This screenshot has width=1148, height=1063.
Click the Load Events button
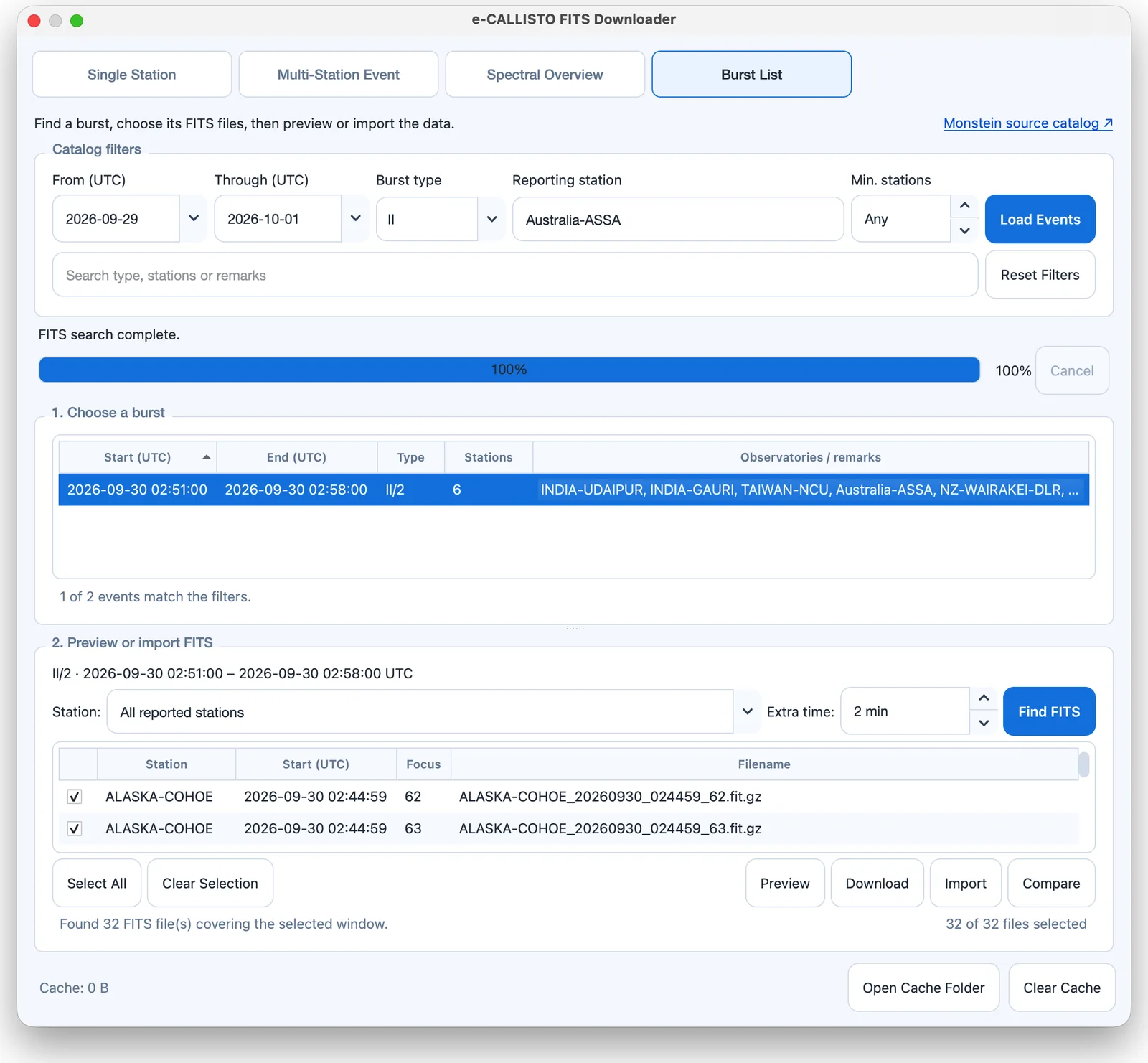tap(1040, 219)
